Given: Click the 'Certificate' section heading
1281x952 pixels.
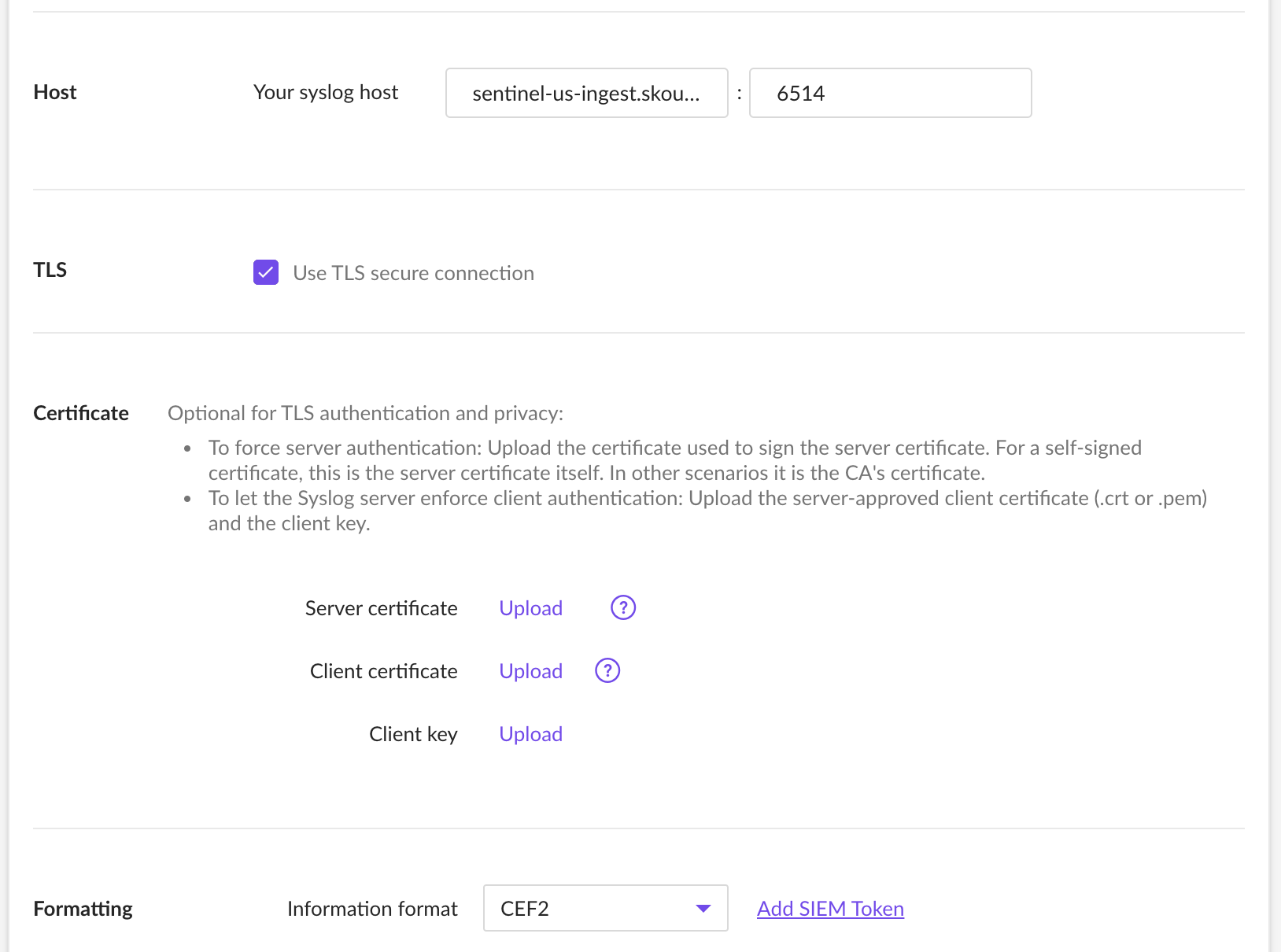Looking at the screenshot, I should tap(81, 413).
